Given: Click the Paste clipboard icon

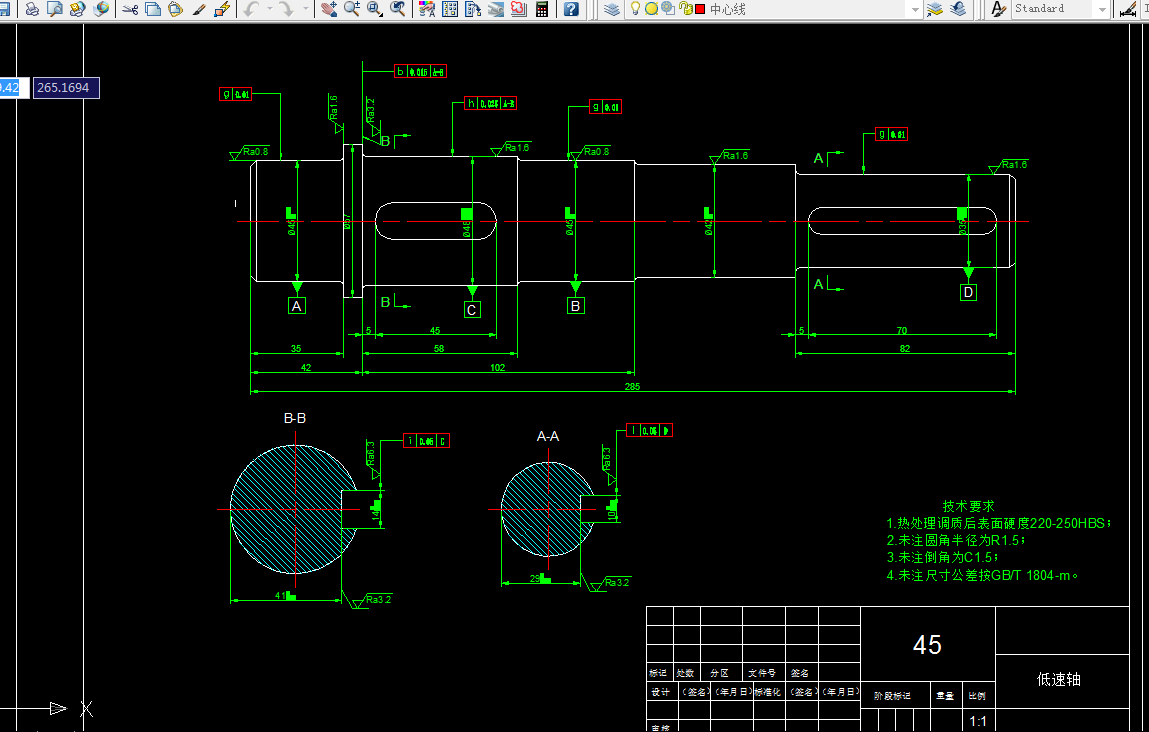Looking at the screenshot, I should [176, 9].
